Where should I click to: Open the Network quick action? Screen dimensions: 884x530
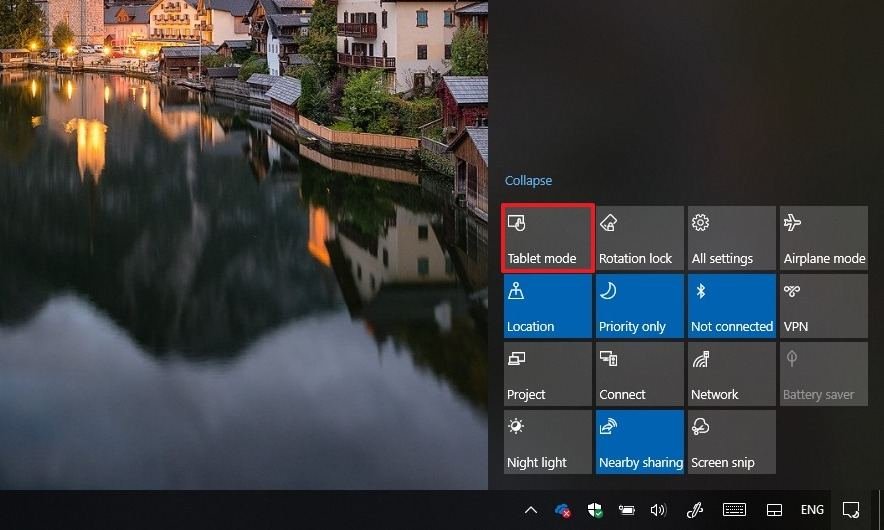coord(731,374)
